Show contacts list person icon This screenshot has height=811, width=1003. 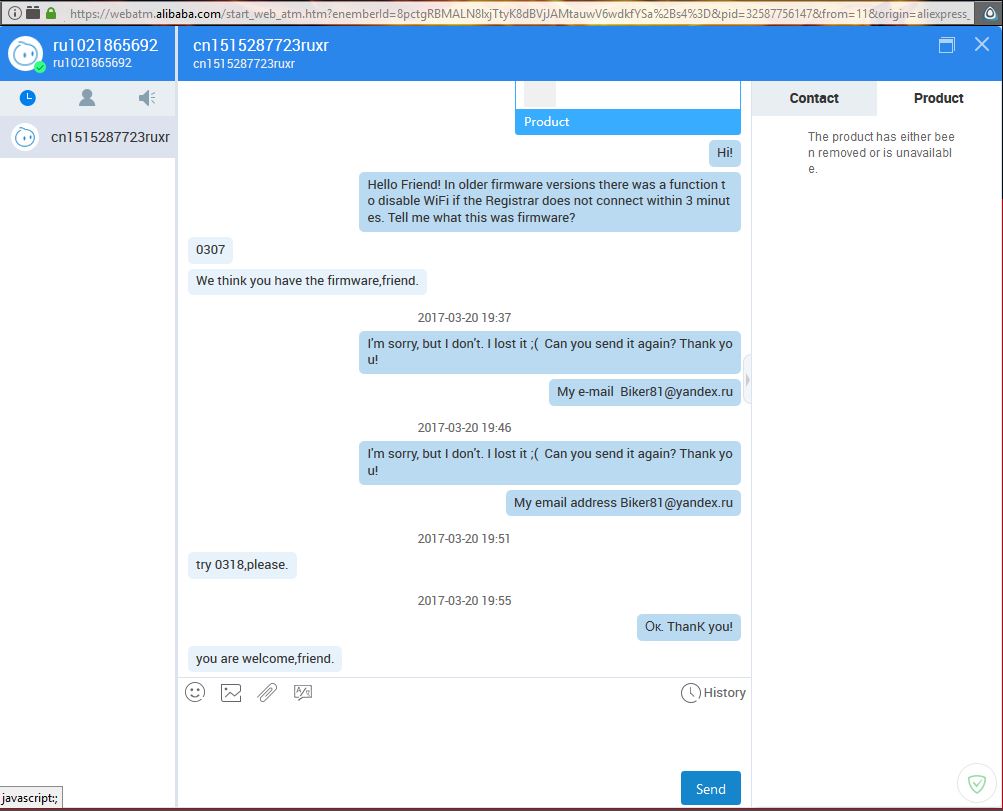tap(87, 98)
